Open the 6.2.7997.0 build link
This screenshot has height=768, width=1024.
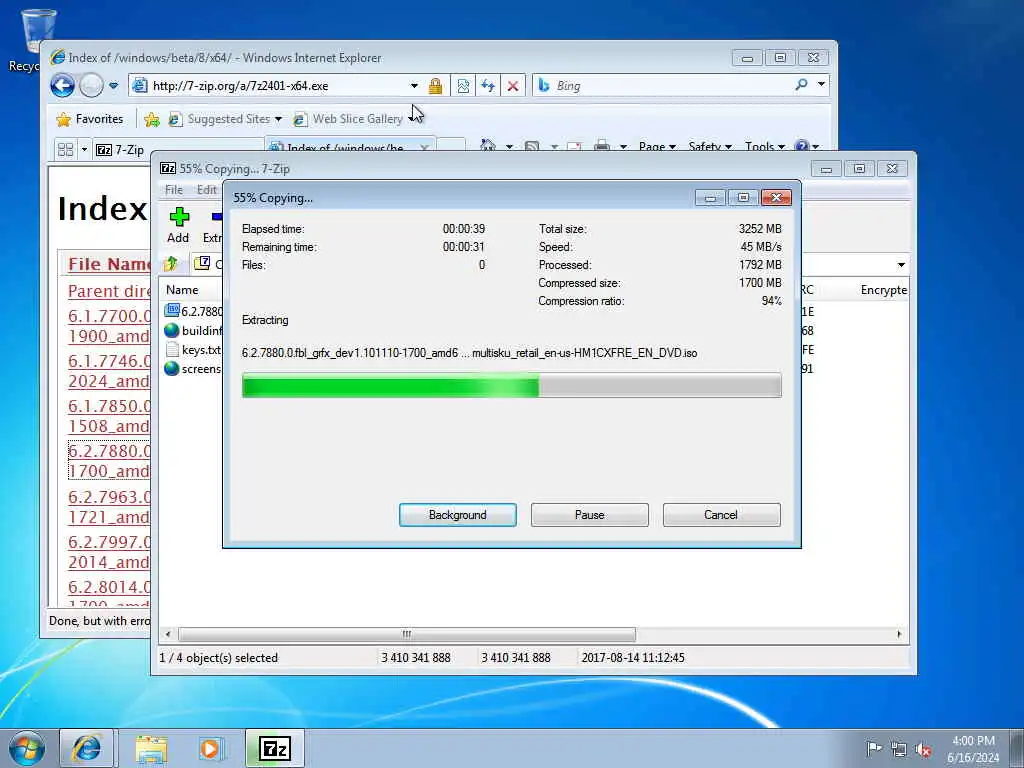point(109,551)
